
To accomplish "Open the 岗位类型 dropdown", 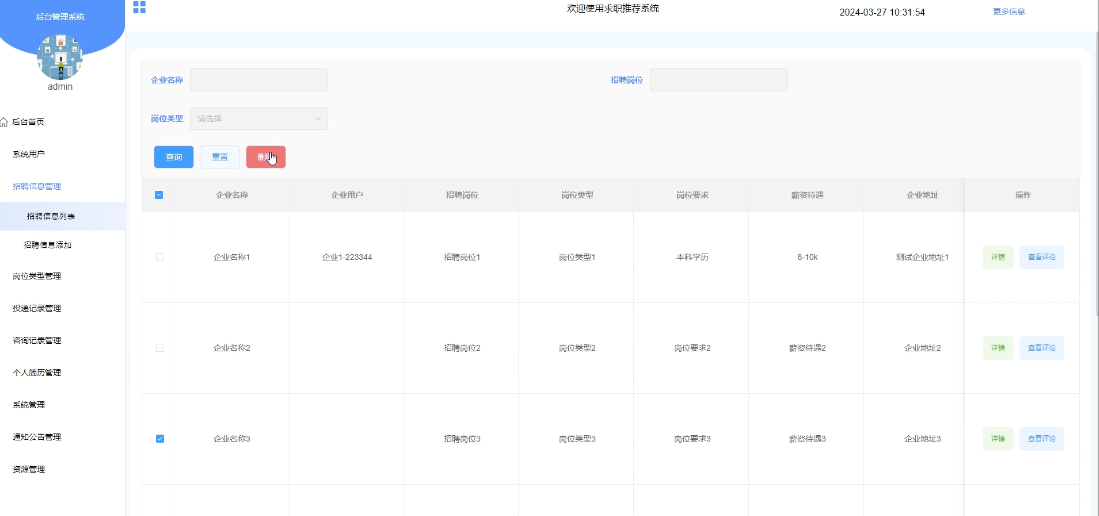I will click(259, 118).
